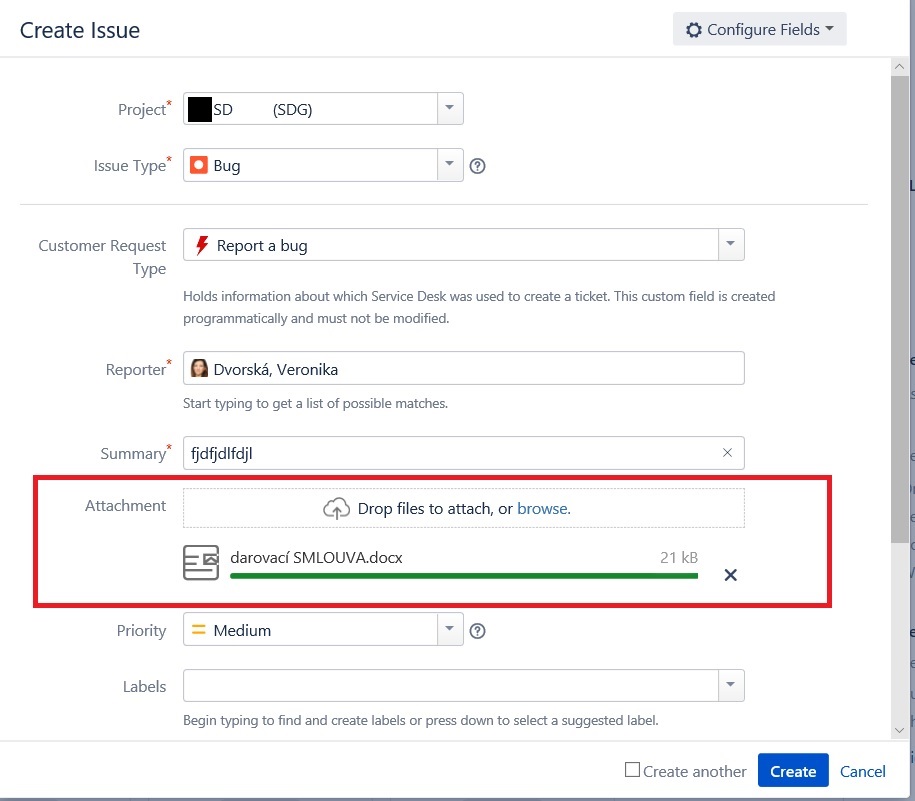This screenshot has width=915, height=801.
Task: Click the reporter avatar picture
Action: [199, 368]
